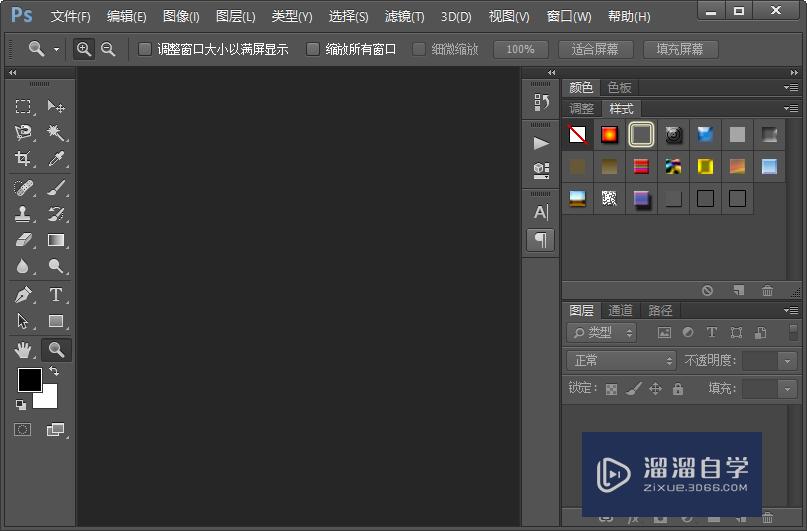Select the Move tool
This screenshot has height=531, width=807.
pyautogui.click(x=56, y=107)
